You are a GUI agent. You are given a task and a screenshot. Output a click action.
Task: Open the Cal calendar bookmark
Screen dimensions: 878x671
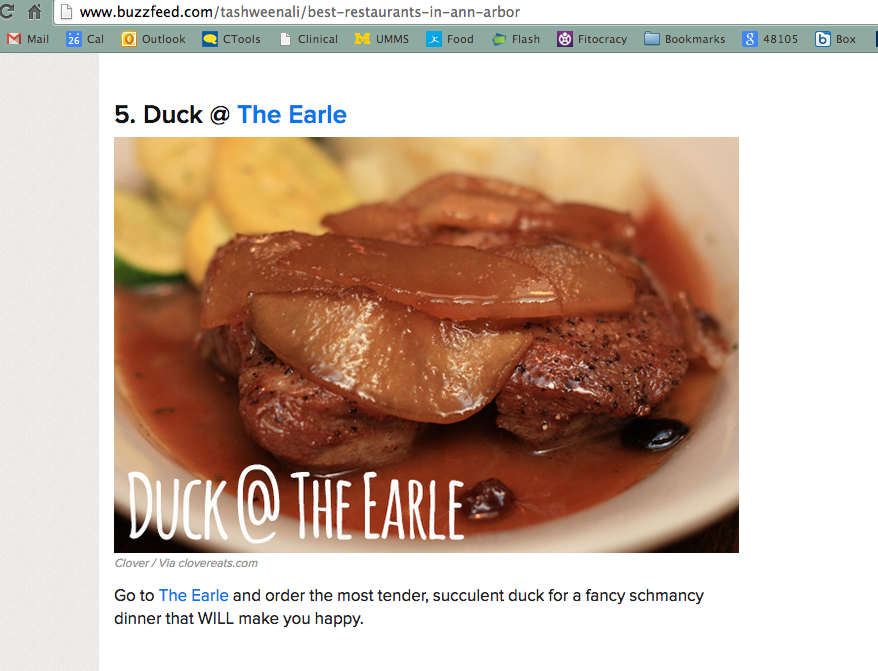tap(85, 39)
